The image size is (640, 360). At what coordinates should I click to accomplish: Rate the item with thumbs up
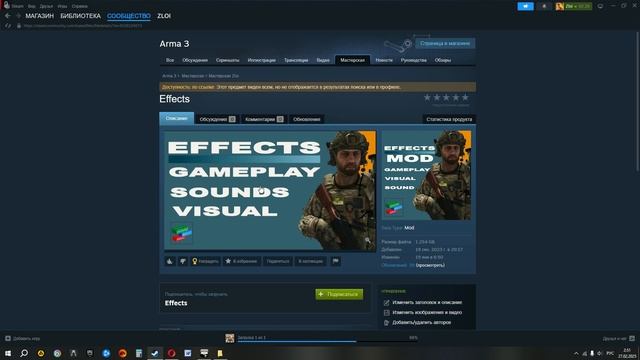pyautogui.click(x=170, y=261)
